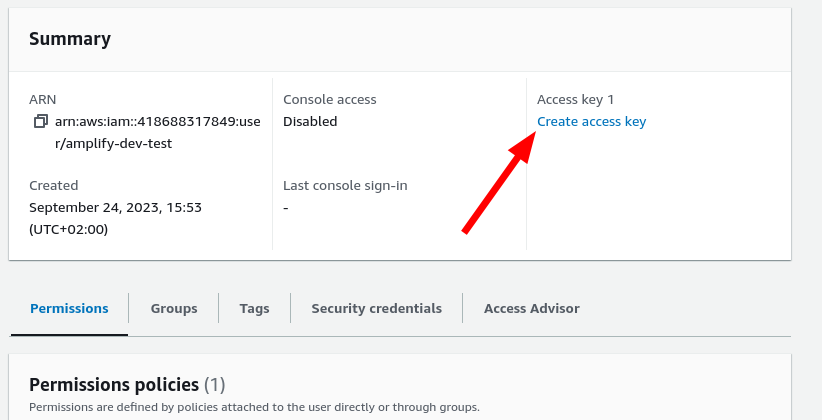
Task: Click the Summary panel heading
Action: [x=70, y=39]
